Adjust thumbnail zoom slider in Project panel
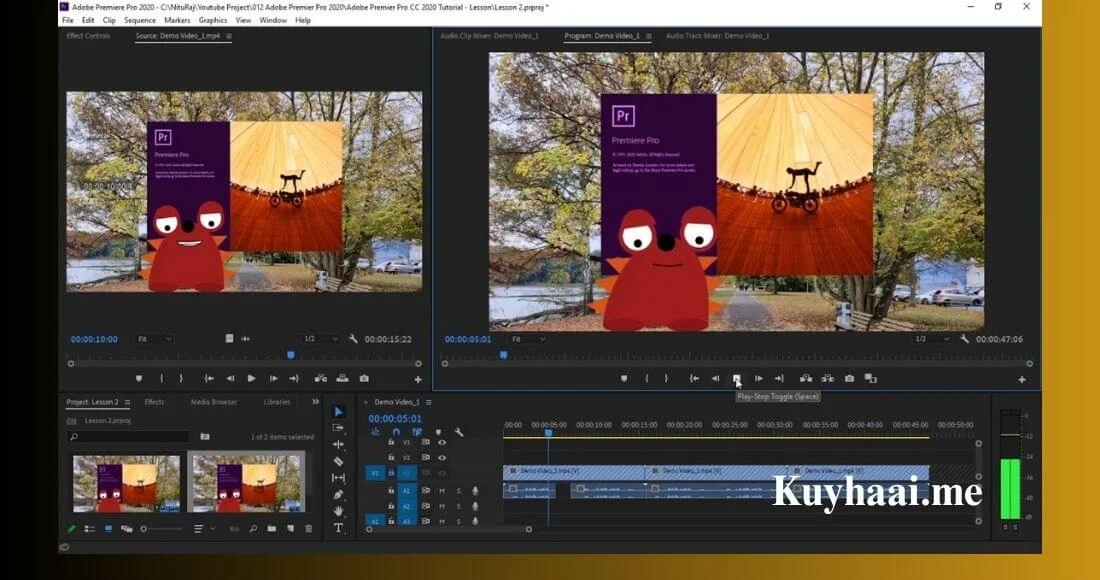1100x580 pixels. point(161,529)
